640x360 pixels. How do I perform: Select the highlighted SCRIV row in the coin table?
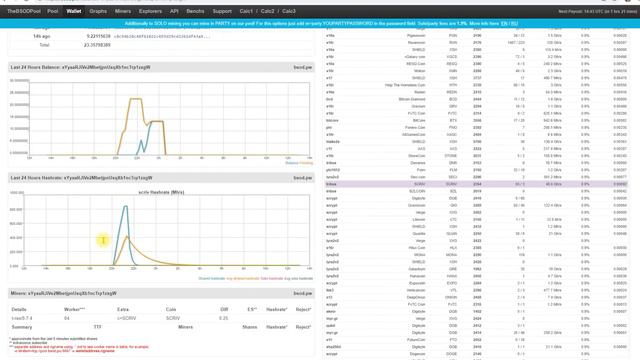pos(476,184)
